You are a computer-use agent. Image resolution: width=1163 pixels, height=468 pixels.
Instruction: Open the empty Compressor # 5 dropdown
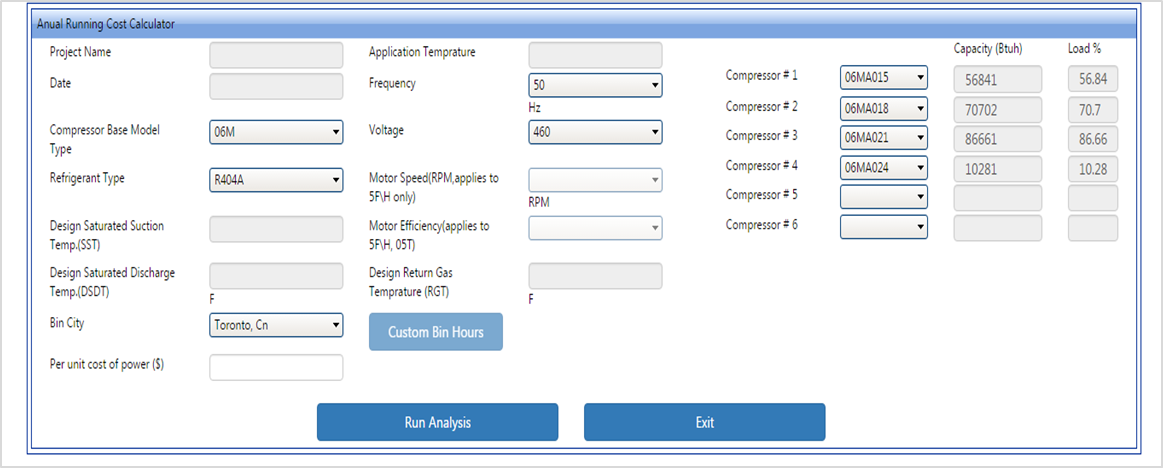(x=884, y=197)
